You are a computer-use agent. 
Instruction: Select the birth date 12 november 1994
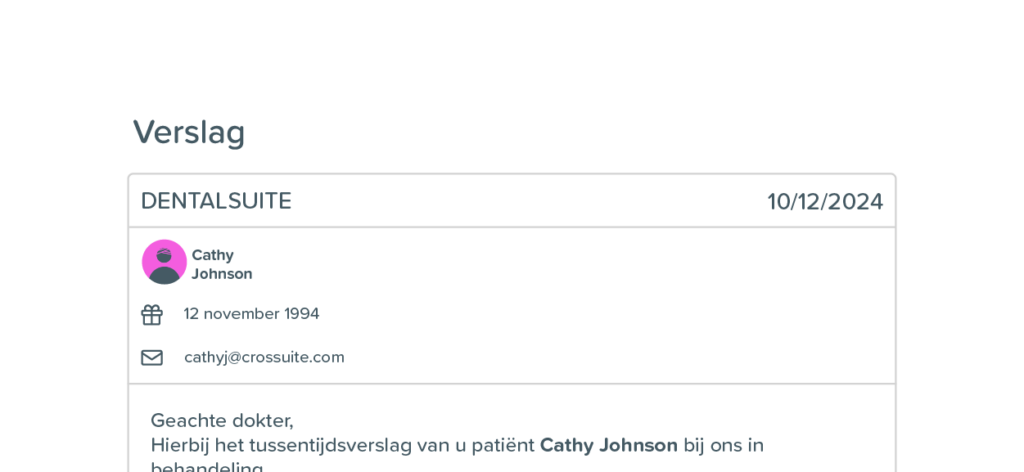pos(251,314)
